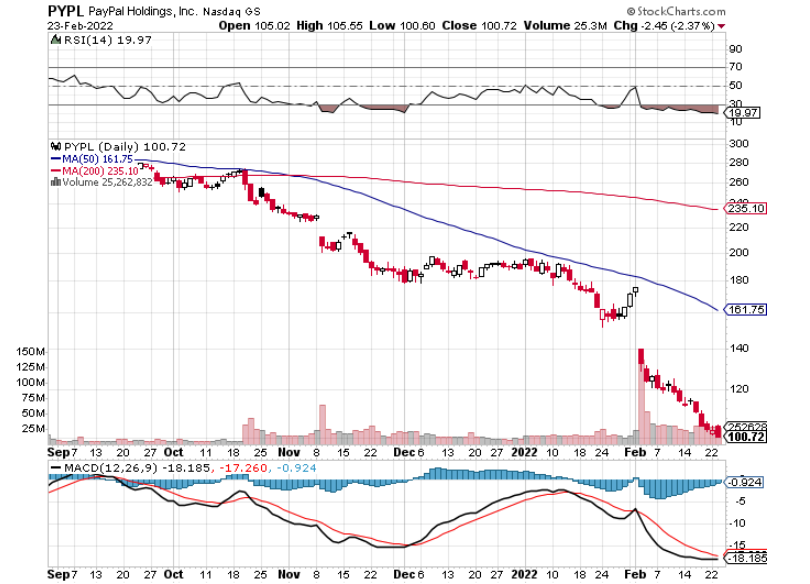This screenshot has height=584, width=810.
Task: Click the volume bars icon in the legend
Action: [x=56, y=182]
